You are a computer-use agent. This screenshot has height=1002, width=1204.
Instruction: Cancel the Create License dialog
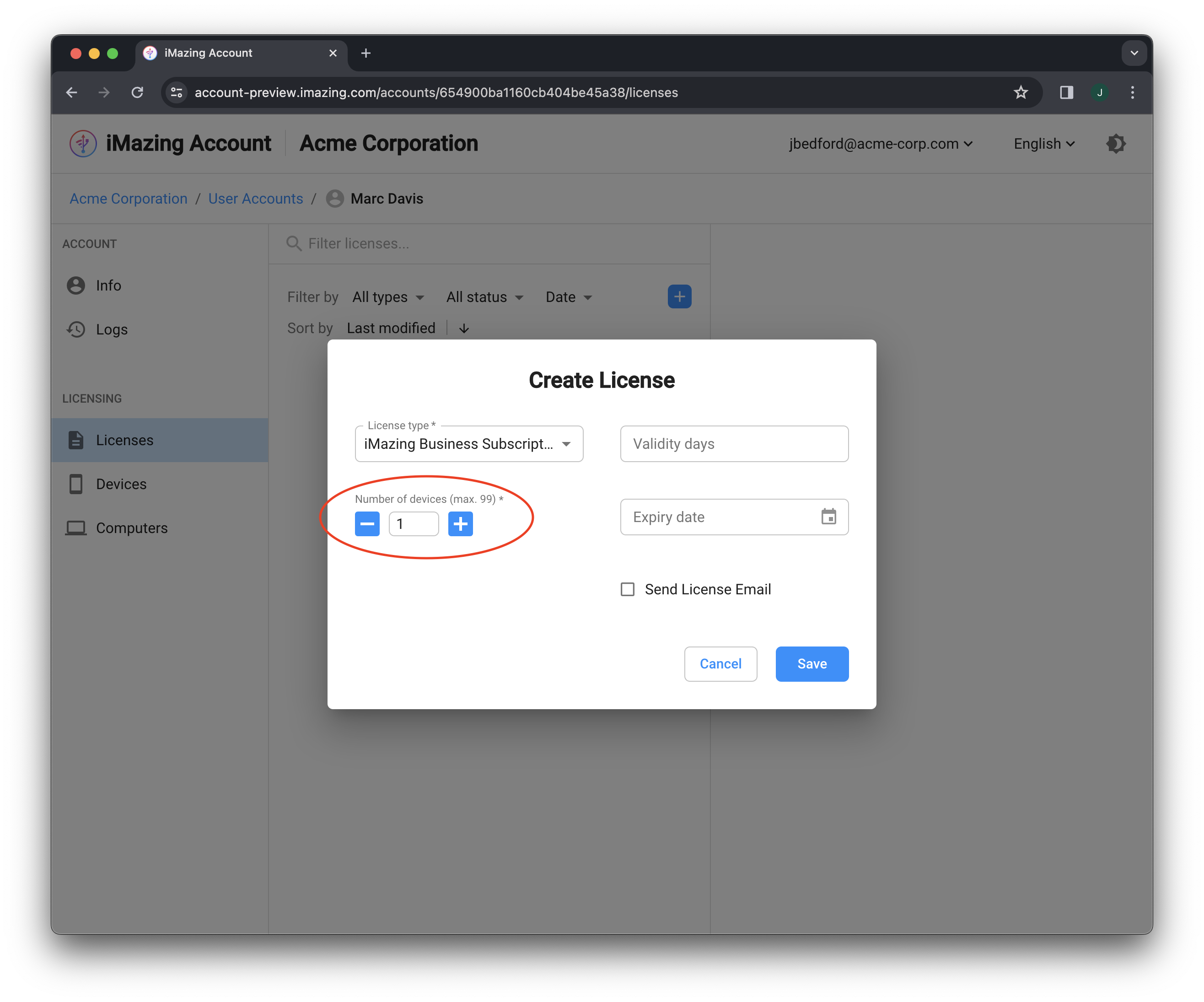tap(720, 663)
